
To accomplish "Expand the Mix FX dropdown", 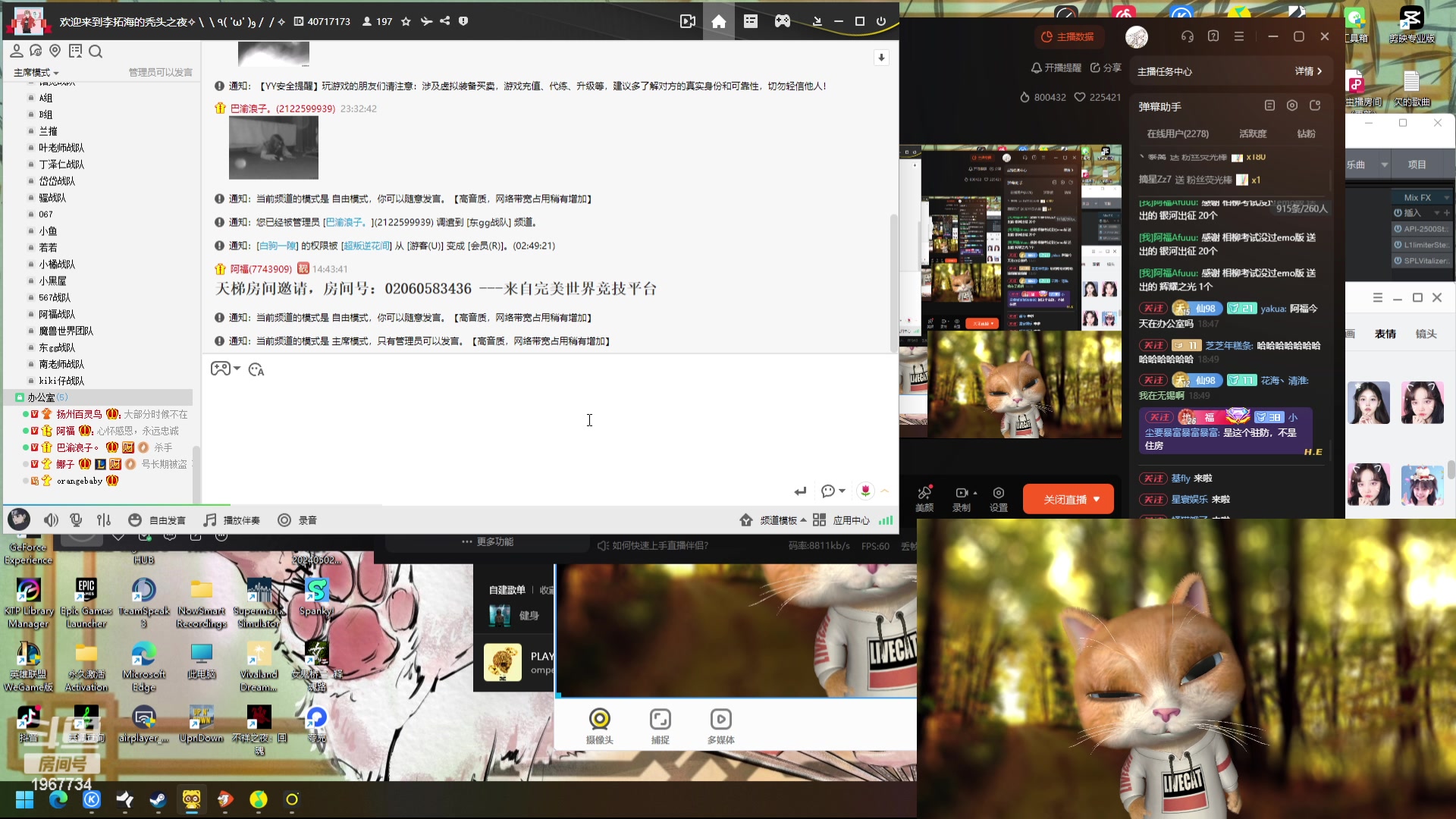I will pos(1447,197).
